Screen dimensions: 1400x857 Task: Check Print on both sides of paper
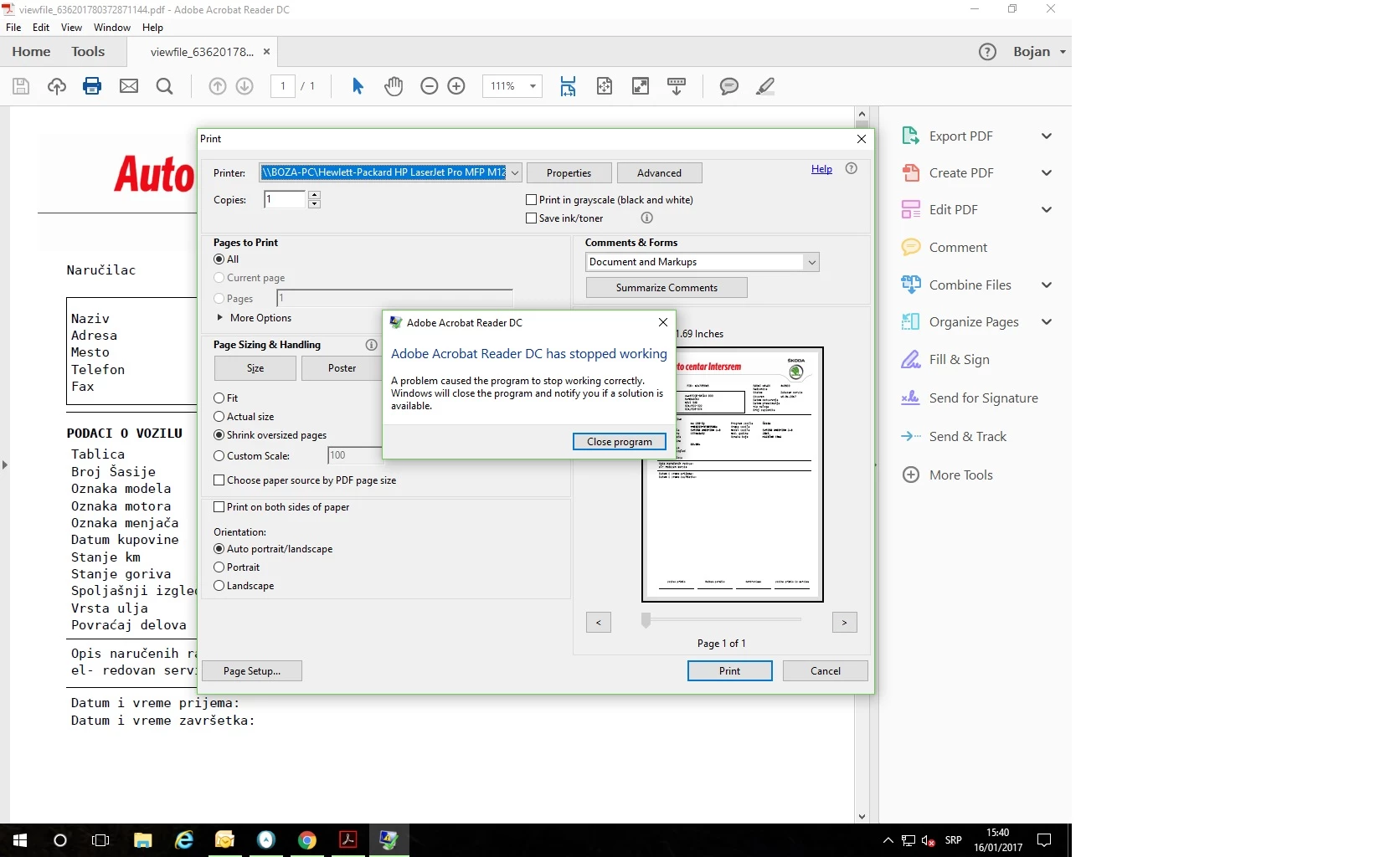click(x=219, y=507)
